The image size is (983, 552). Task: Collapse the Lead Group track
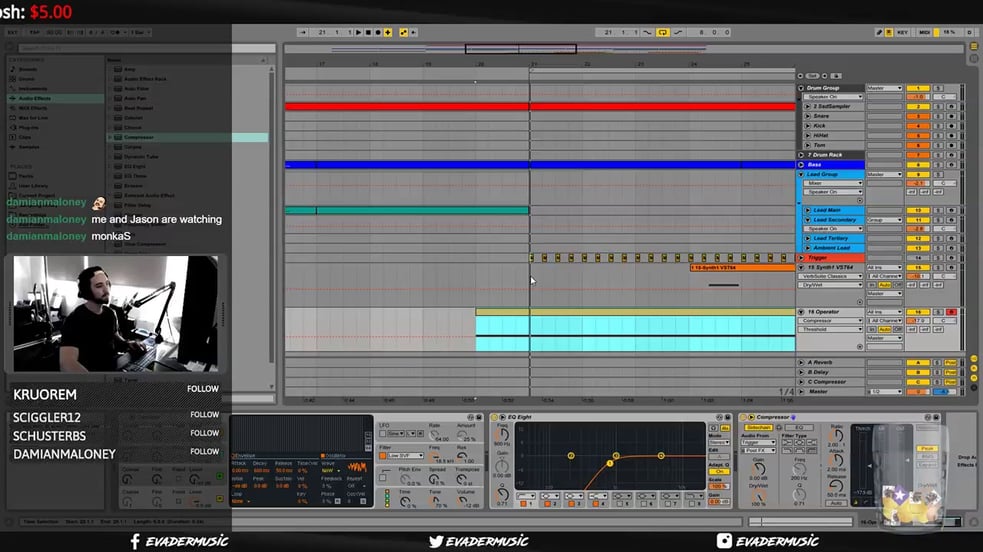pyautogui.click(x=801, y=174)
